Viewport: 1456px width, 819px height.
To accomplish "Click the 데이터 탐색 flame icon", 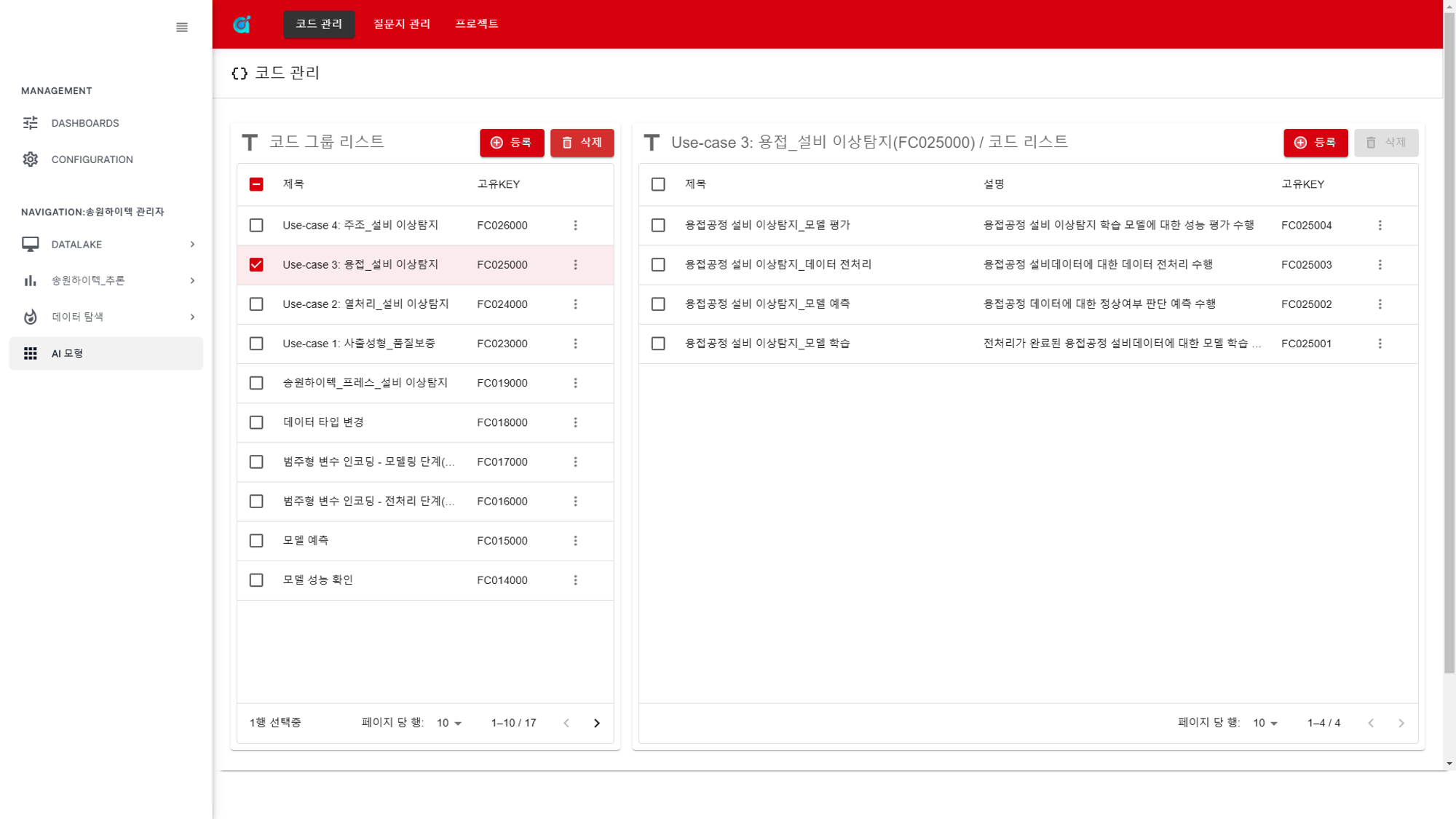I will click(30, 317).
